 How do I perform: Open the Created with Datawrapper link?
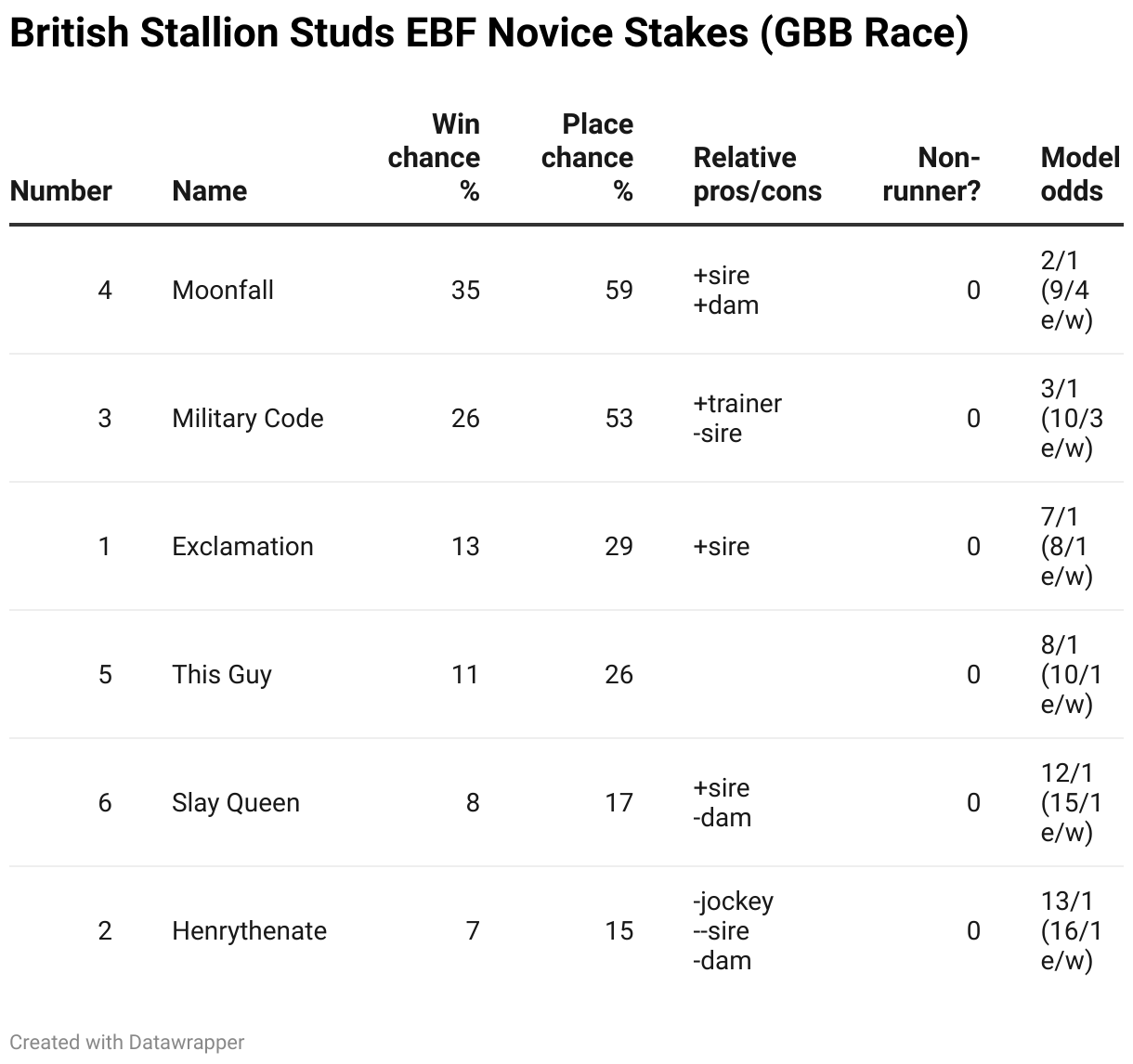point(126,1043)
